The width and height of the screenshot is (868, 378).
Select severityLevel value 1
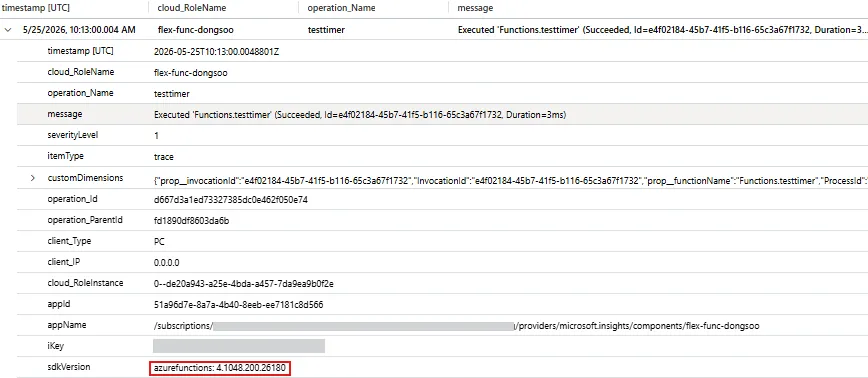click(x=156, y=136)
